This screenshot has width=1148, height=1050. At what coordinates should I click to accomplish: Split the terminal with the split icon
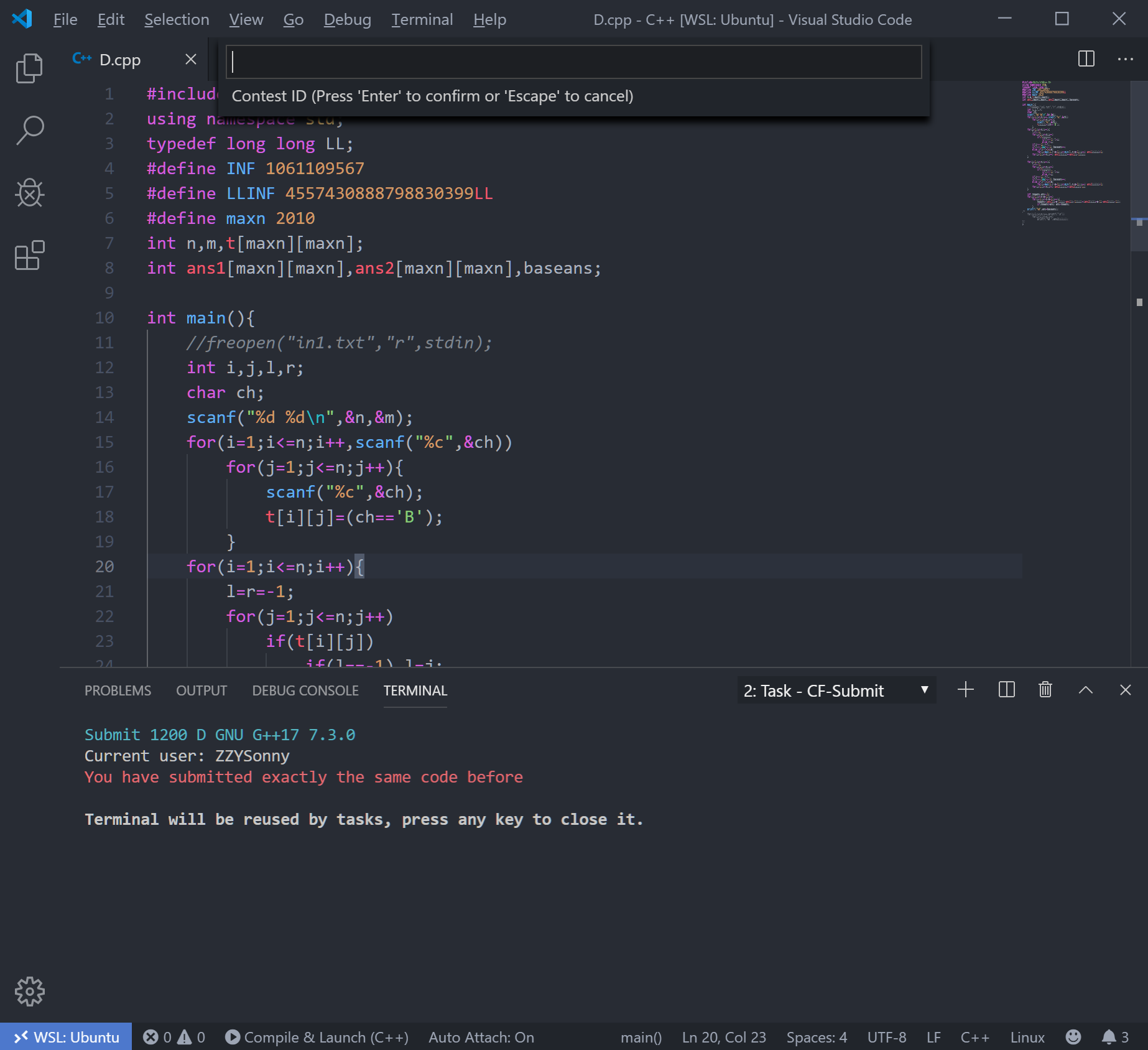tap(1006, 690)
